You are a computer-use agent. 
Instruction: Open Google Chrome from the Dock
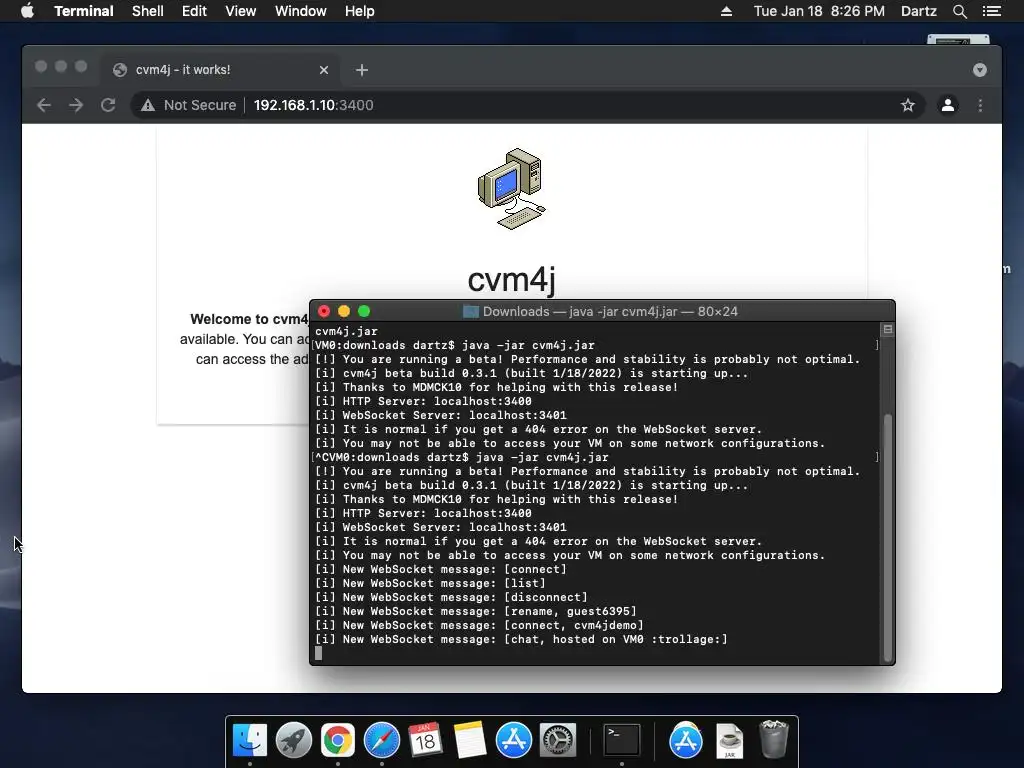pyautogui.click(x=338, y=741)
